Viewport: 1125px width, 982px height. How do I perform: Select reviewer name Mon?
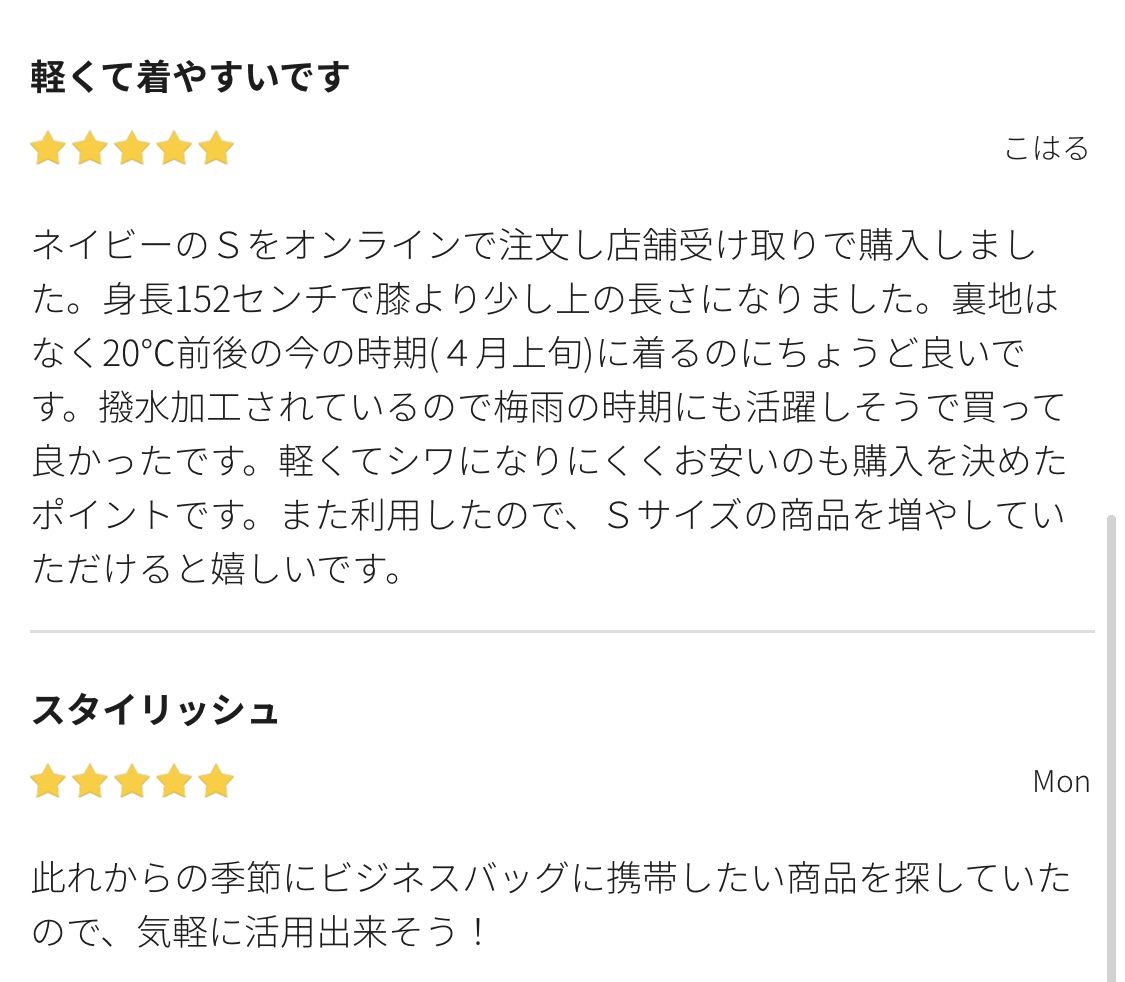pyautogui.click(x=1061, y=782)
